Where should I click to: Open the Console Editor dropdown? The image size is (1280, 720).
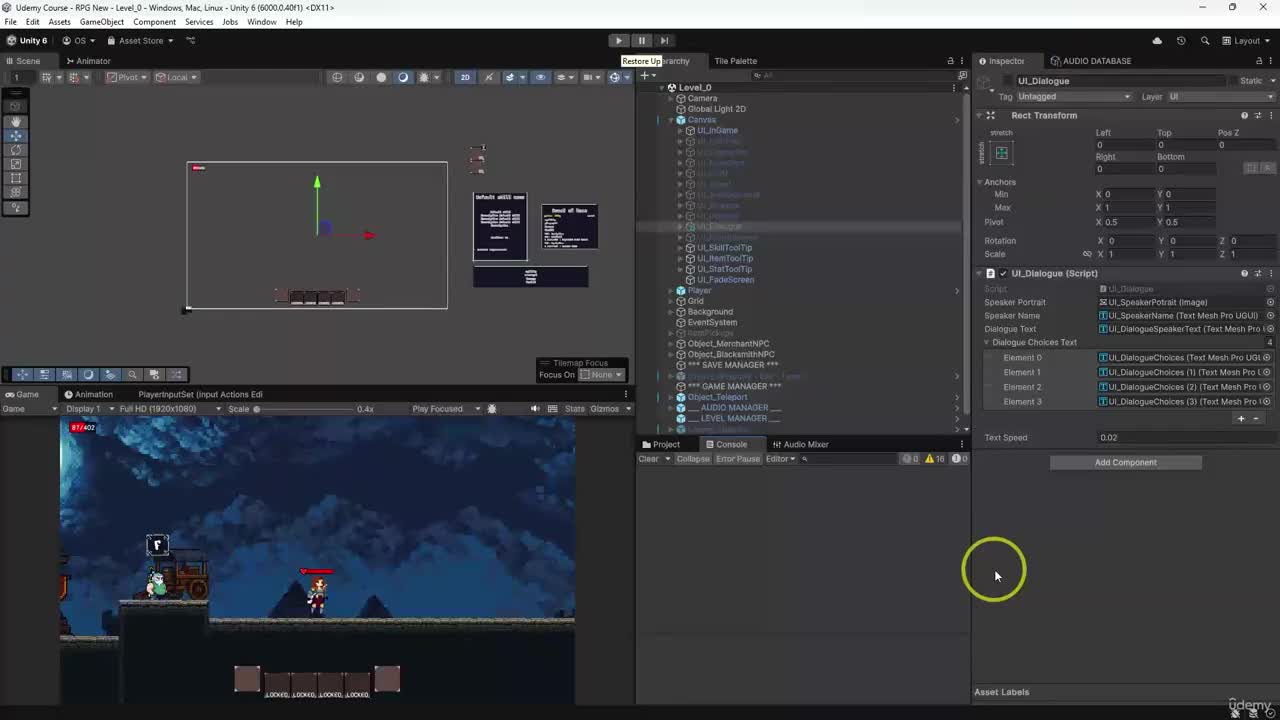click(781, 459)
